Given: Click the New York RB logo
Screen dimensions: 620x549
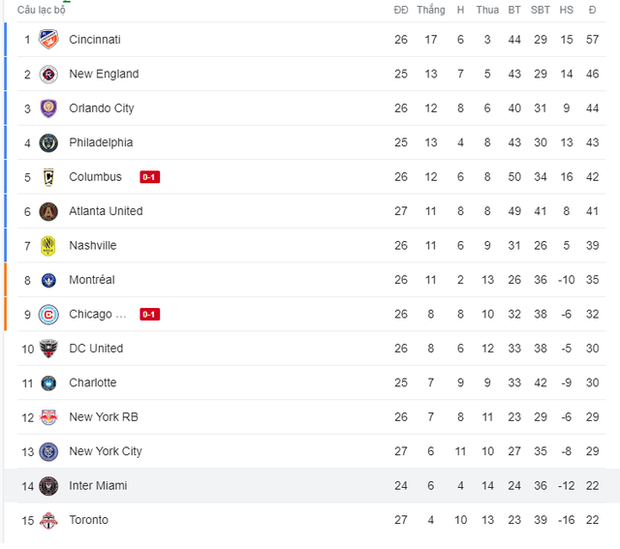Looking at the screenshot, I should [x=48, y=417].
